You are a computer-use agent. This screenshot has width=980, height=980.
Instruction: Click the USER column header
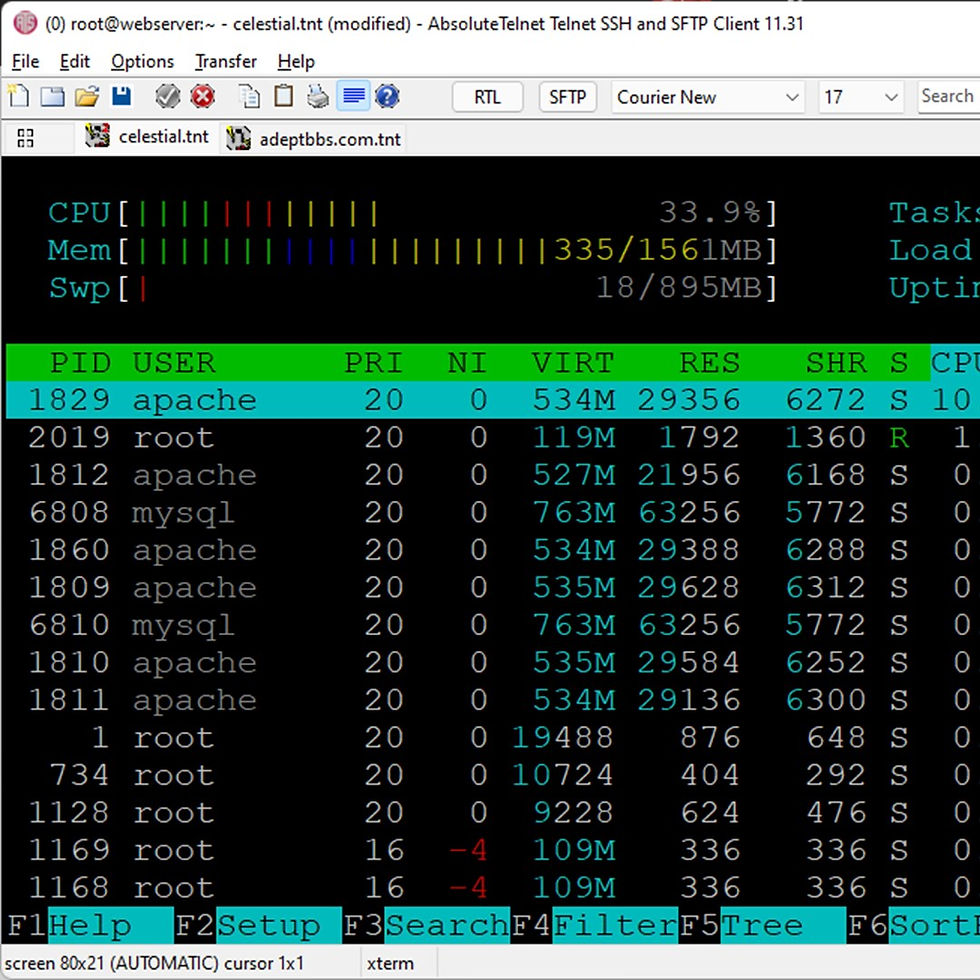174,362
